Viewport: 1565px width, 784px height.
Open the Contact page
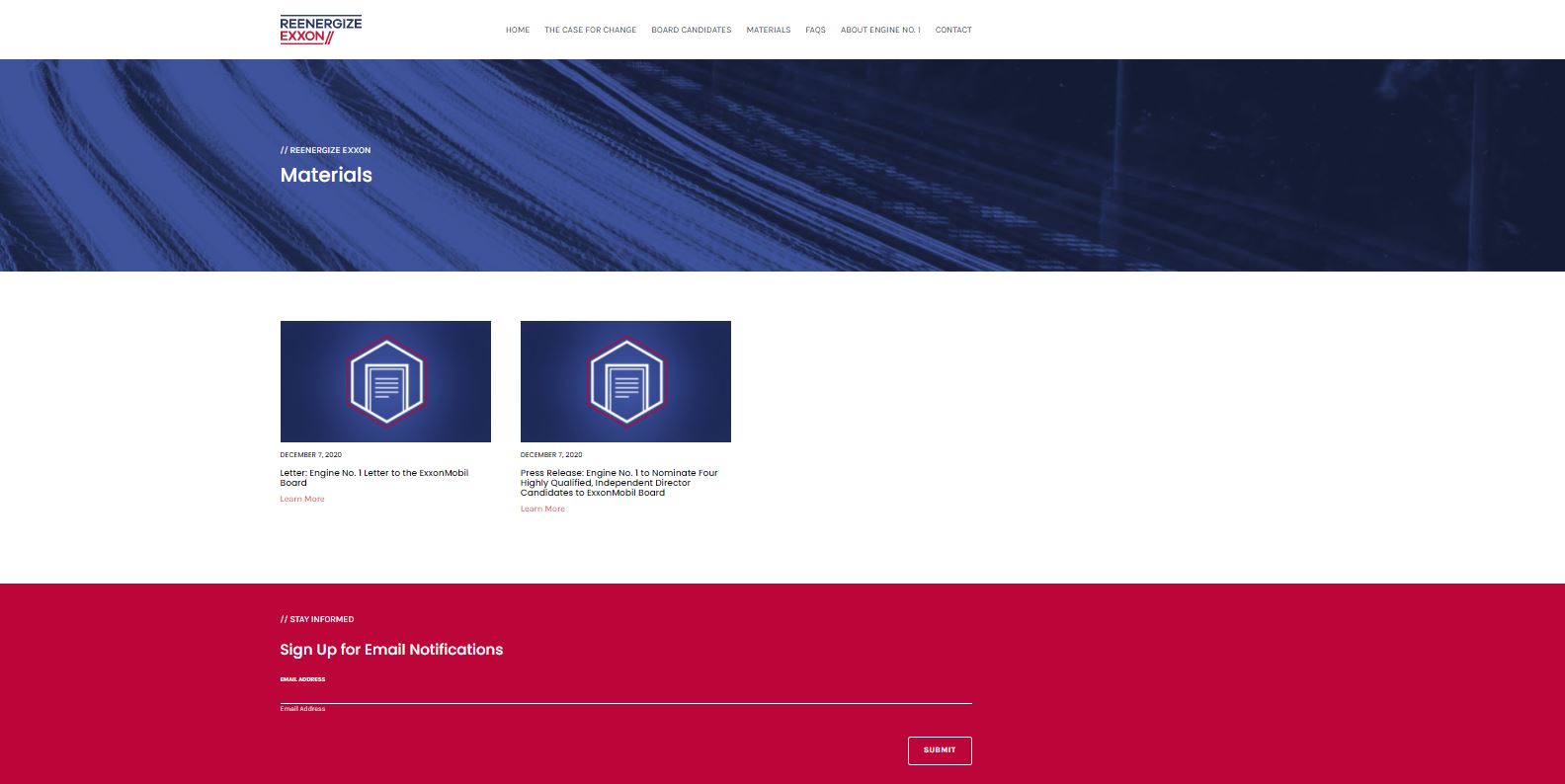(x=953, y=30)
